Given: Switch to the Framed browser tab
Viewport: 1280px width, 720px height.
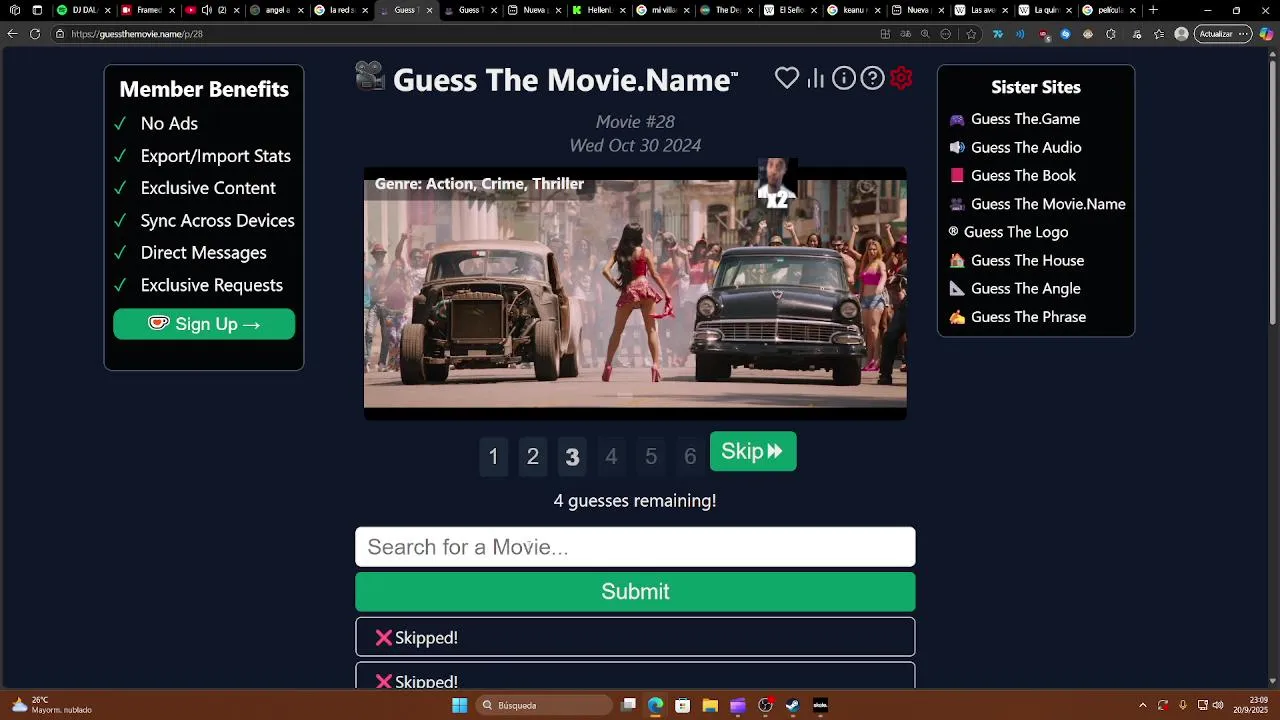Looking at the screenshot, I should click(146, 10).
